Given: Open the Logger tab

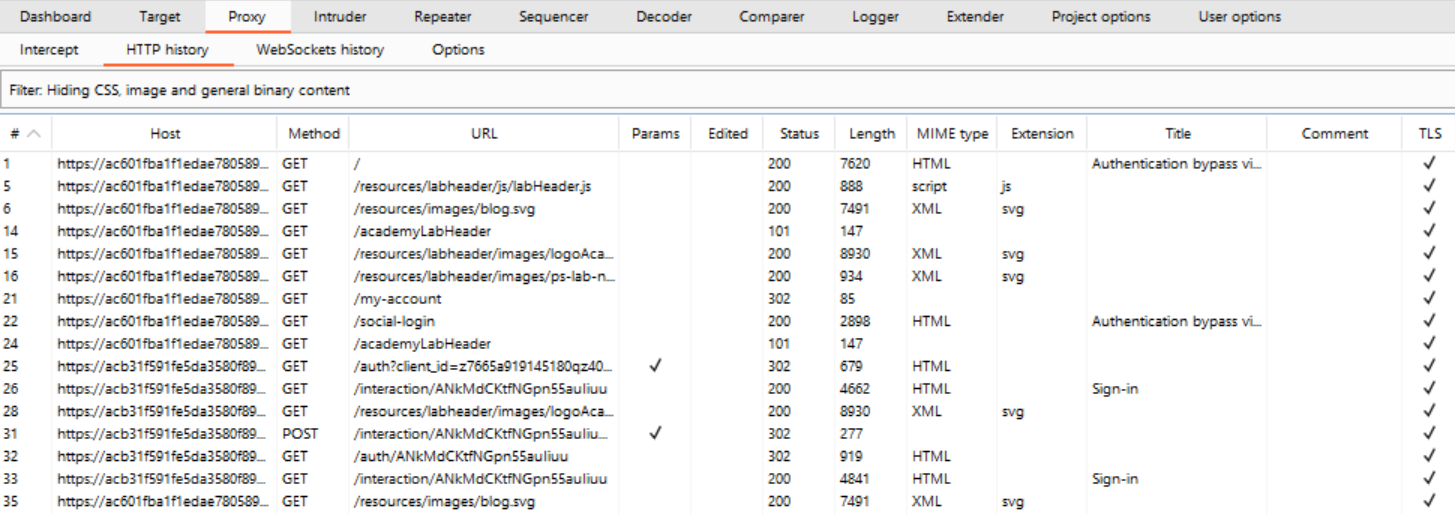Looking at the screenshot, I should pos(875,17).
